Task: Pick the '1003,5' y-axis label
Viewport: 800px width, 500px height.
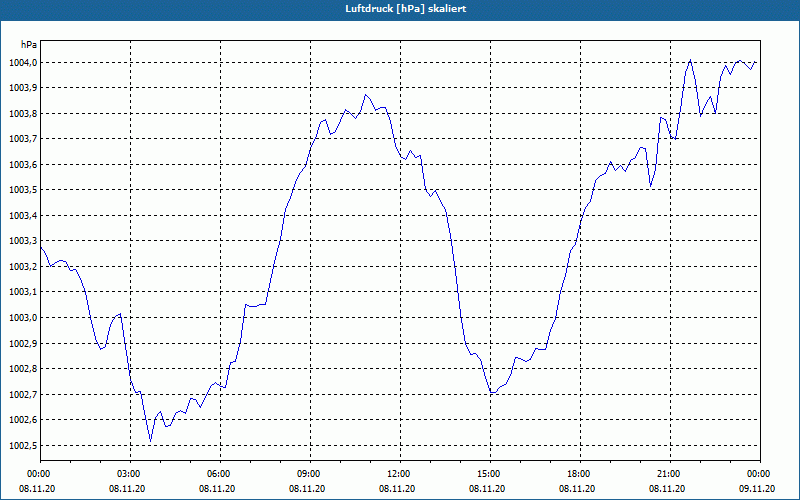Action: [x=22, y=190]
